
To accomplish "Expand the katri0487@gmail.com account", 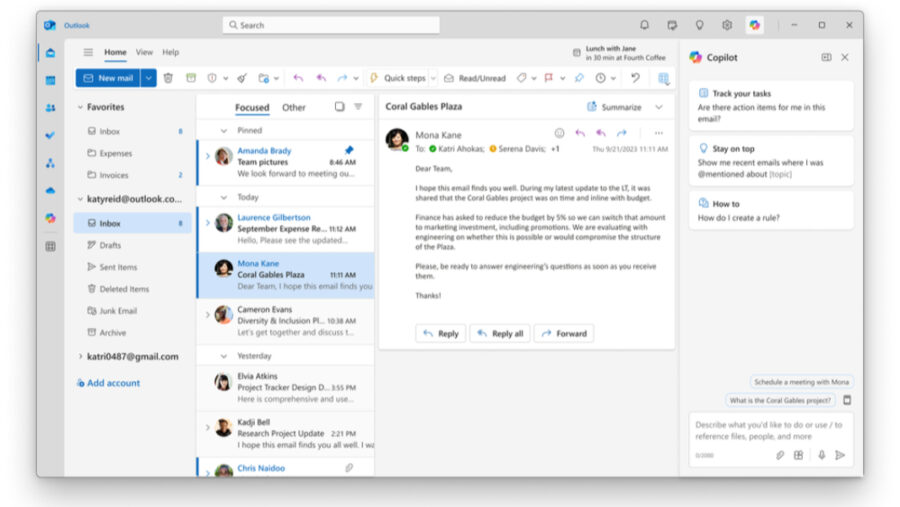I will tap(80, 357).
